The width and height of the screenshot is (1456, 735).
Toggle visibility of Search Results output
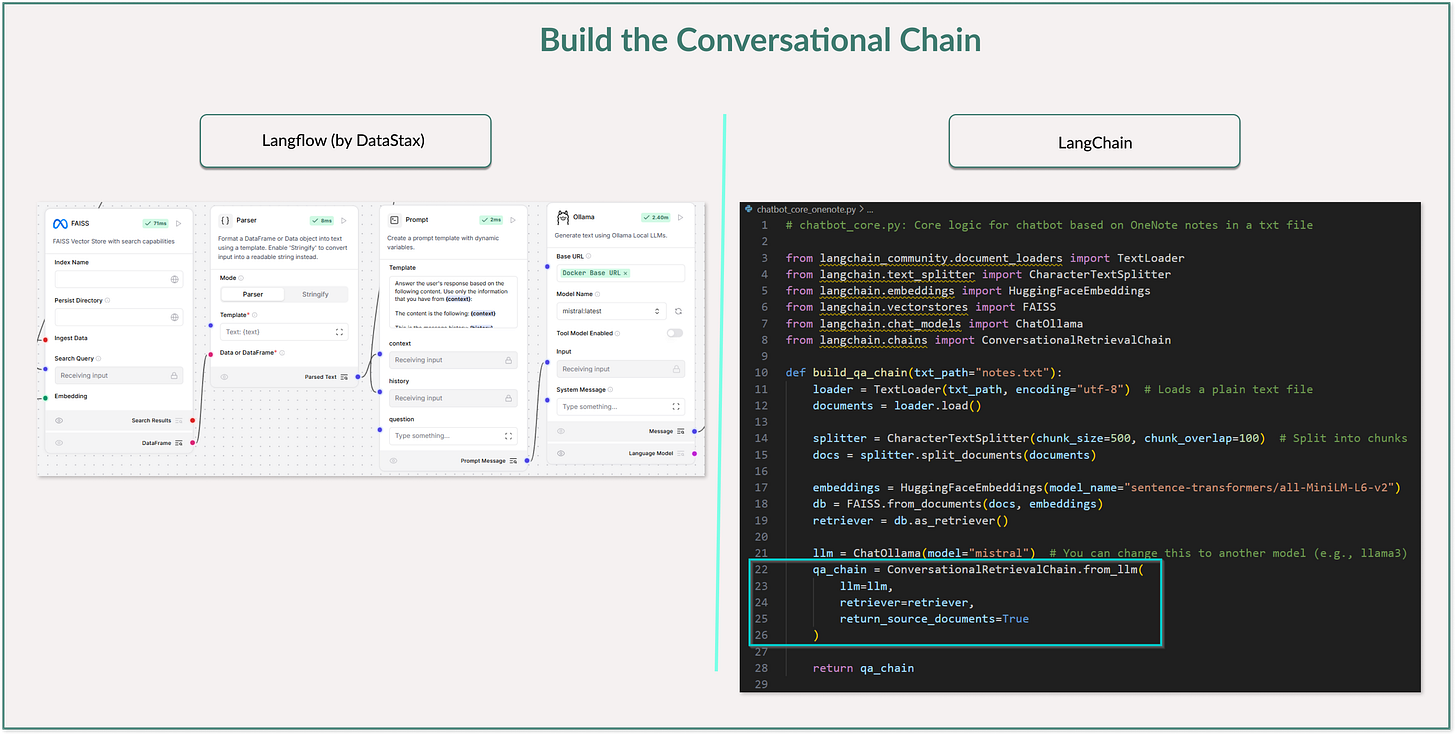(59, 421)
